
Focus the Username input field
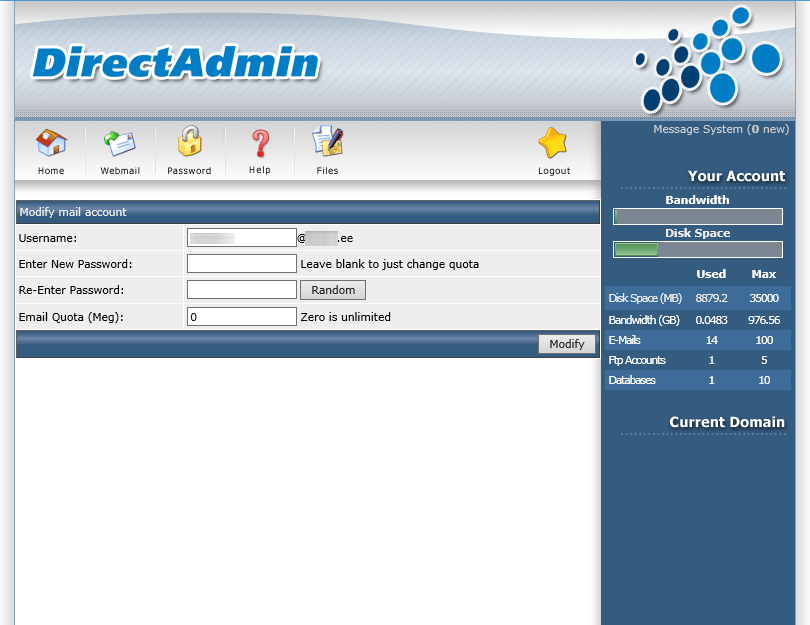[242, 238]
